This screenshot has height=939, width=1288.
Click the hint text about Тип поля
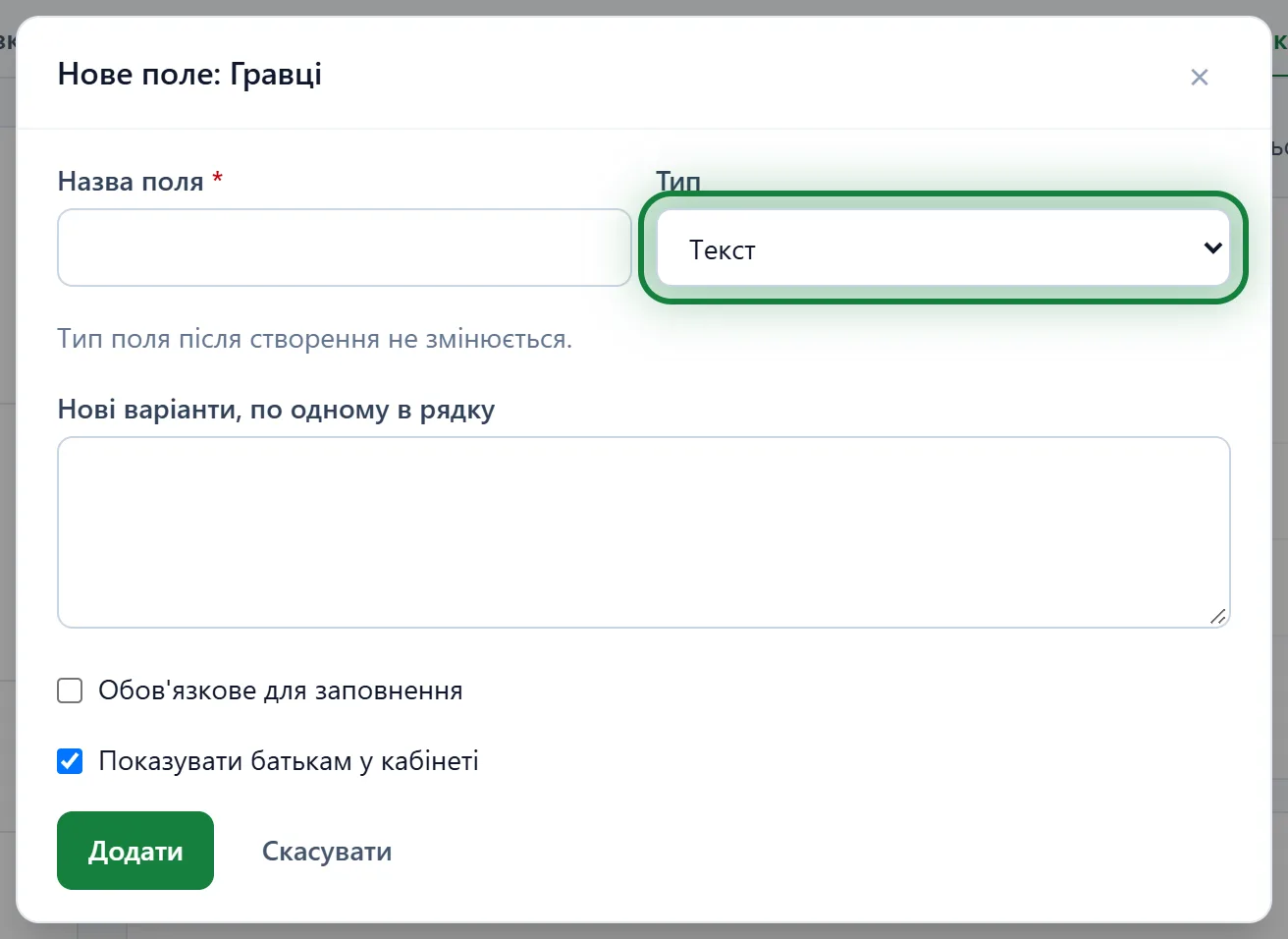pos(315,339)
